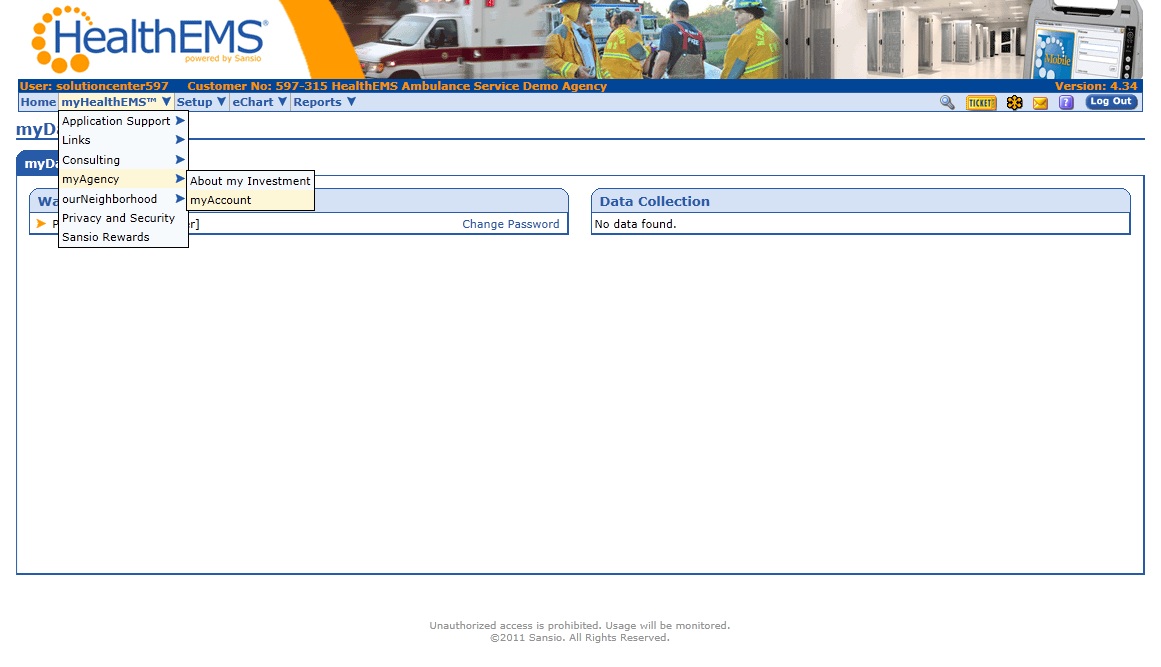Screen dimensions: 1161x667
Task: Expand the Setup dropdown menu
Action: (x=201, y=102)
